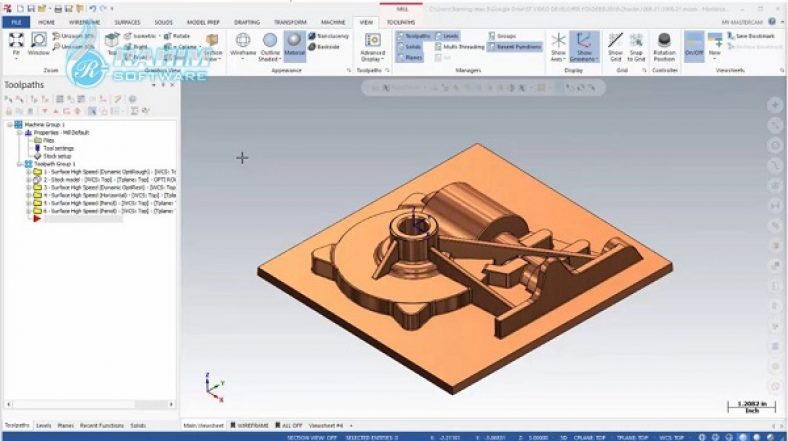Image resolution: width=788 pixels, height=441 pixels.
Task: Click CPLANE: TOP in status bar
Action: click(589, 437)
